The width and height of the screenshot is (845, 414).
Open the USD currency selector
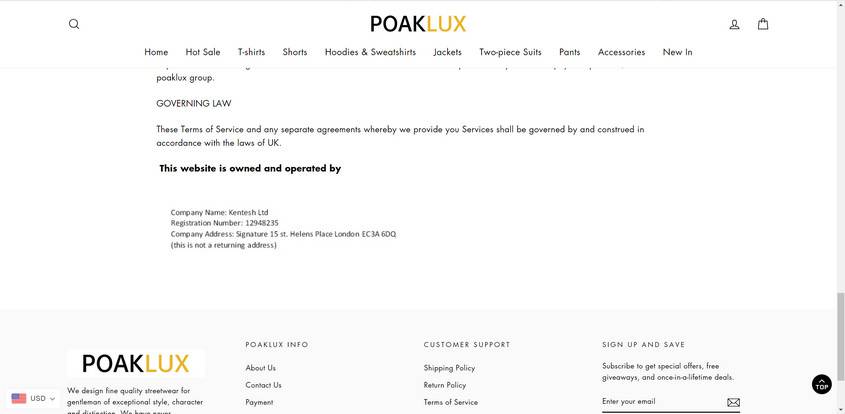pyautogui.click(x=33, y=398)
